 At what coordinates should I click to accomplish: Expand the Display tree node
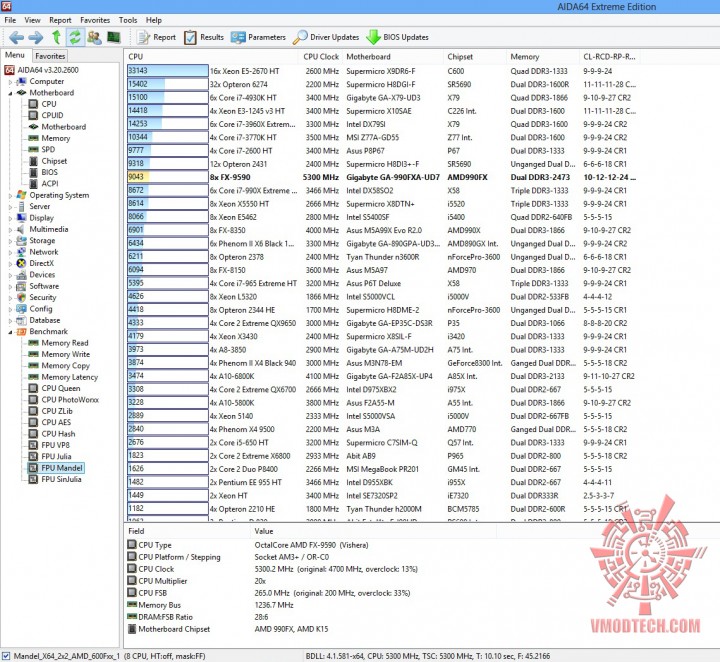(11, 219)
